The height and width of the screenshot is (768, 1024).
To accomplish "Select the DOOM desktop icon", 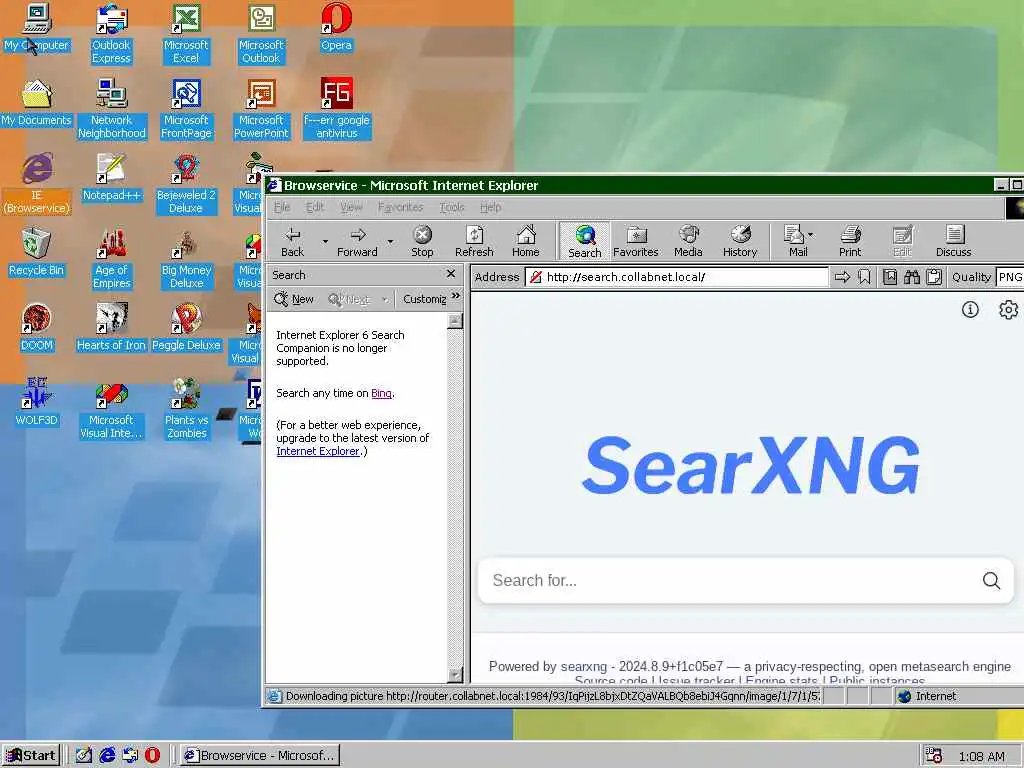I will (37, 328).
